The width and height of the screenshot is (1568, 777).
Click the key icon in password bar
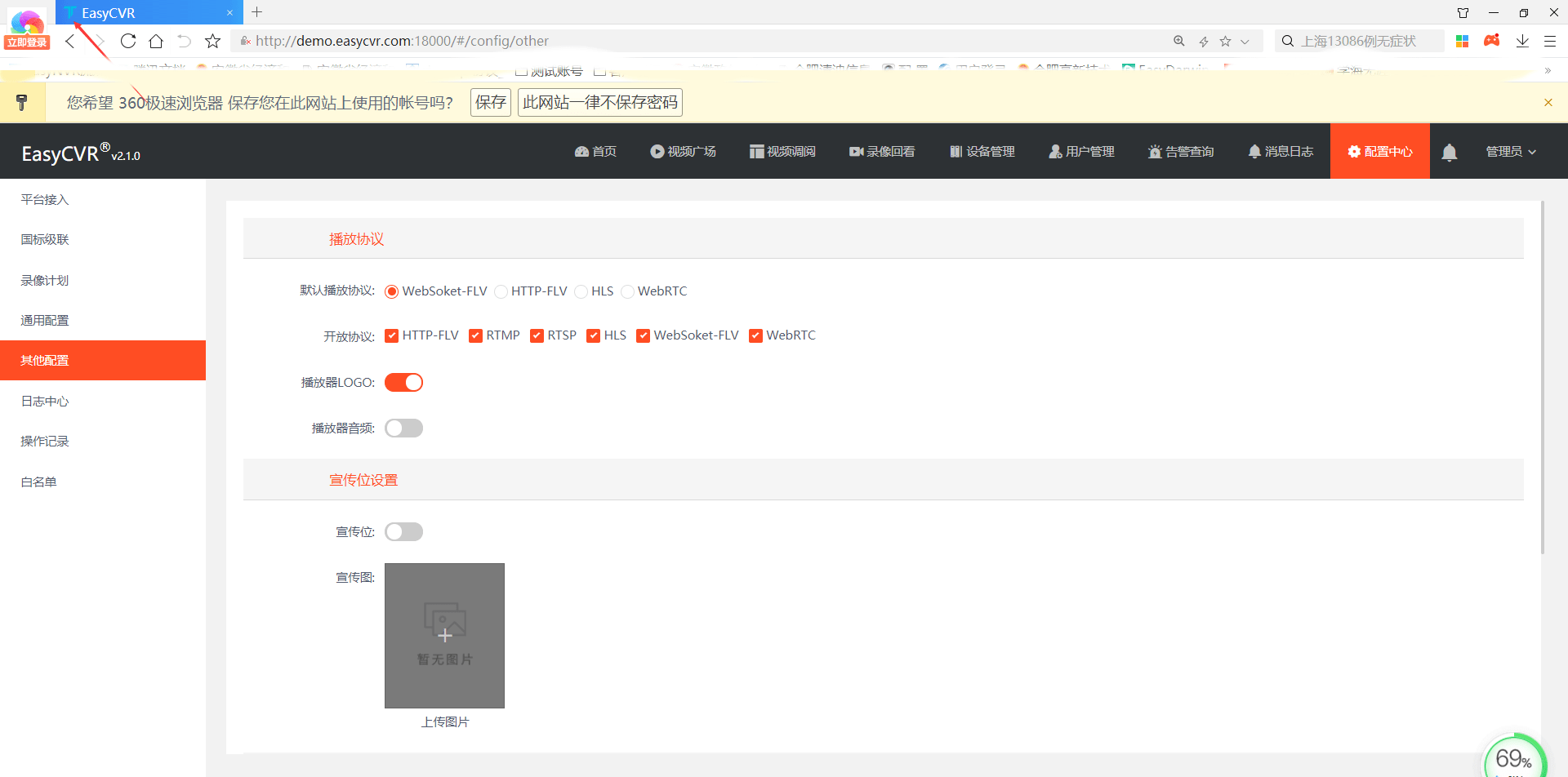(22, 102)
